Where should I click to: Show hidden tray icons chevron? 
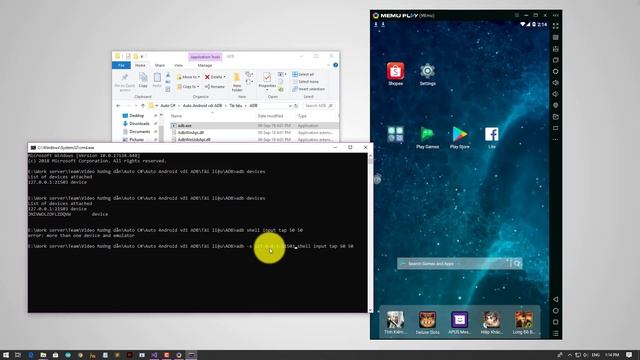coord(569,355)
